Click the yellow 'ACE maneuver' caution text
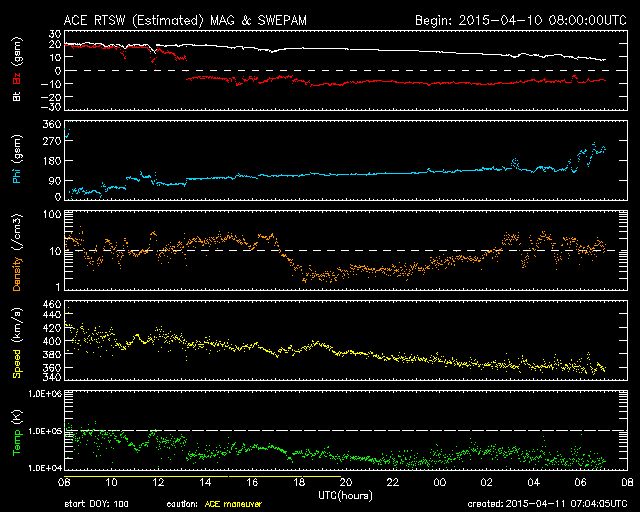The height and width of the screenshot is (512, 640). tap(233, 504)
